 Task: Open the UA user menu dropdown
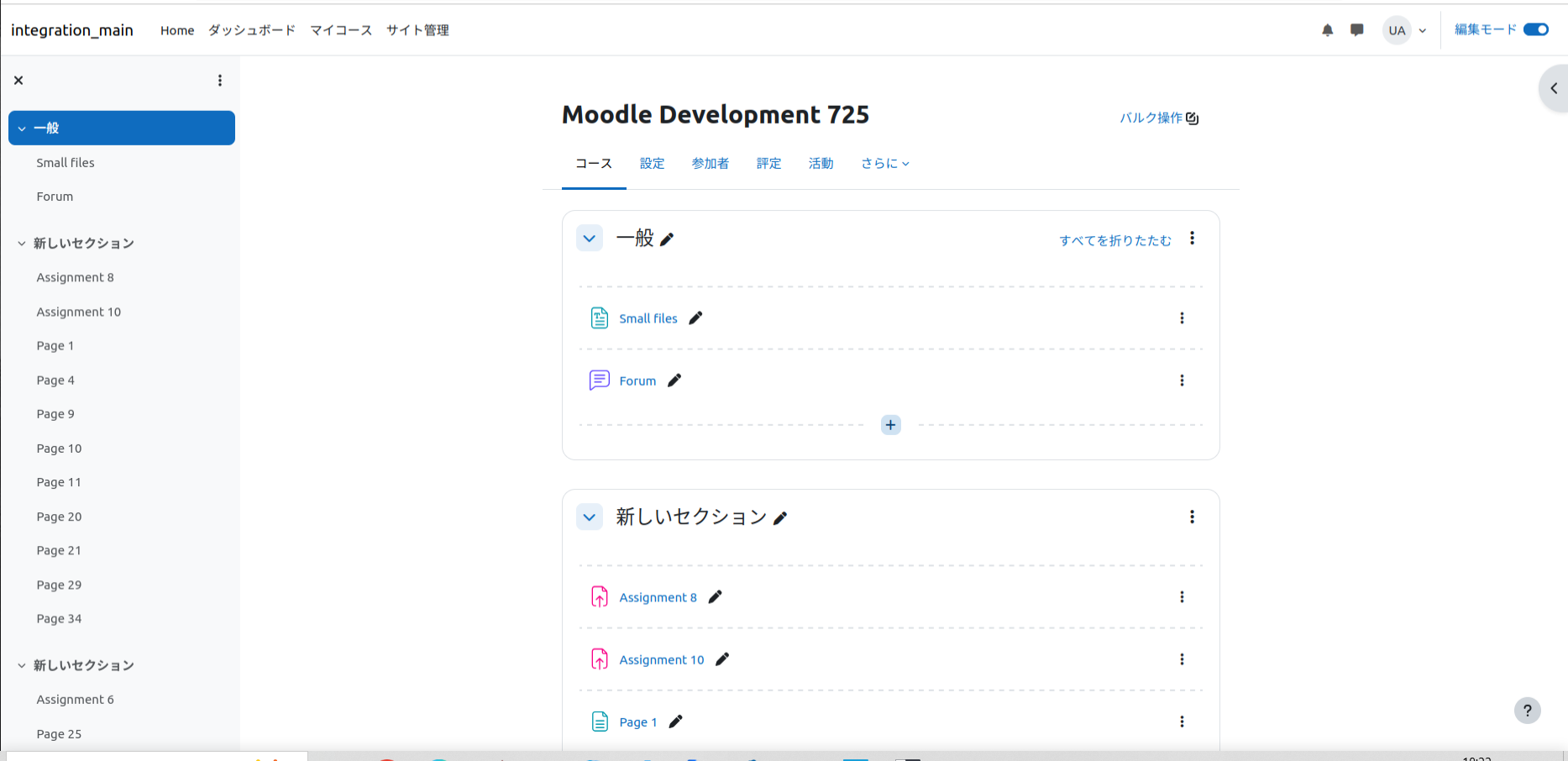(x=1405, y=30)
